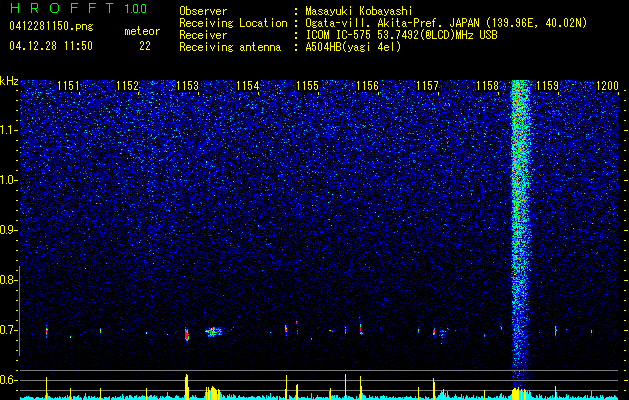Click the 0.7 kHz frequency axis label
629x400 pixels.
(8, 330)
